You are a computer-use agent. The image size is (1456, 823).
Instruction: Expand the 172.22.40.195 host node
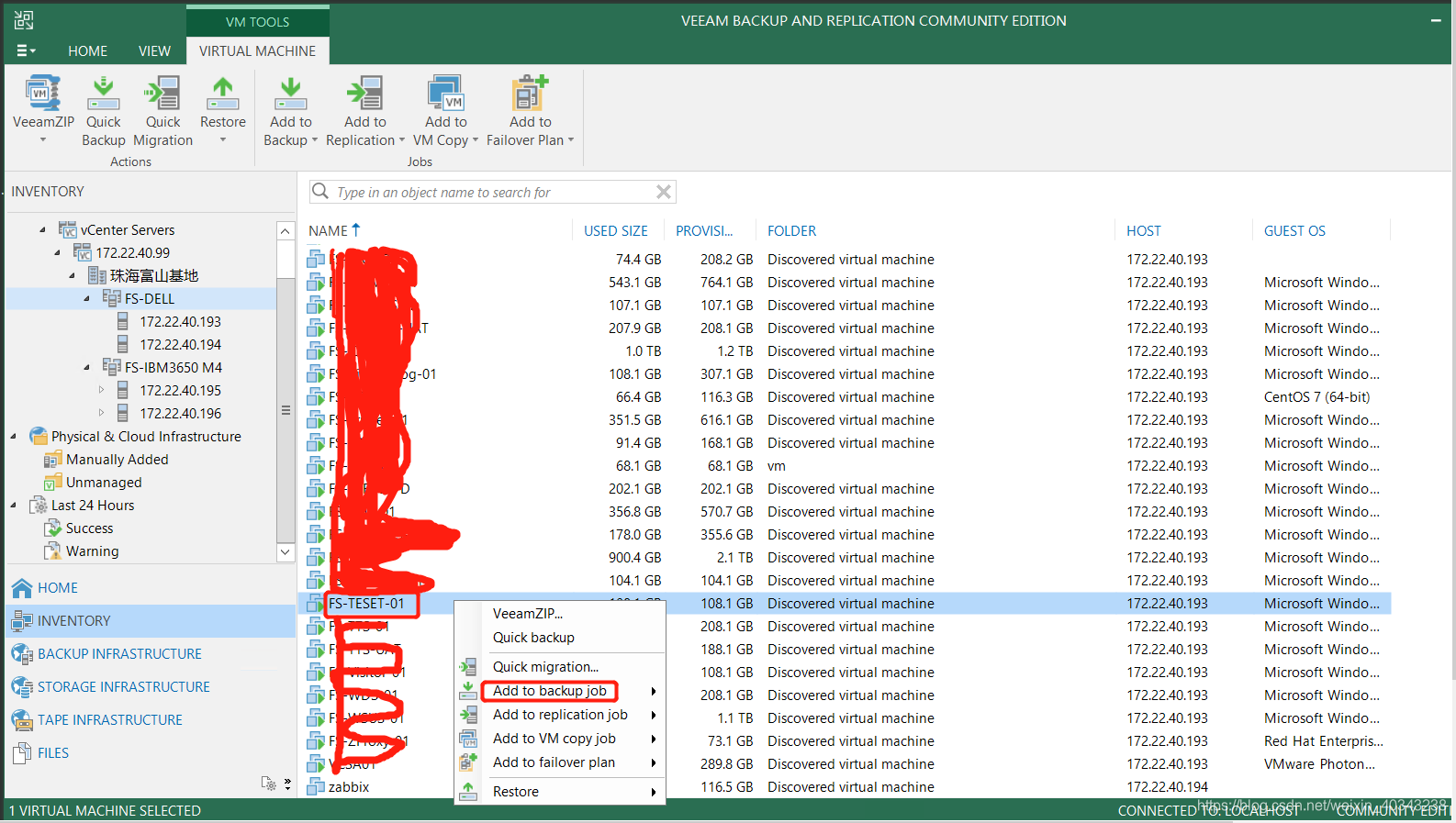tap(101, 390)
